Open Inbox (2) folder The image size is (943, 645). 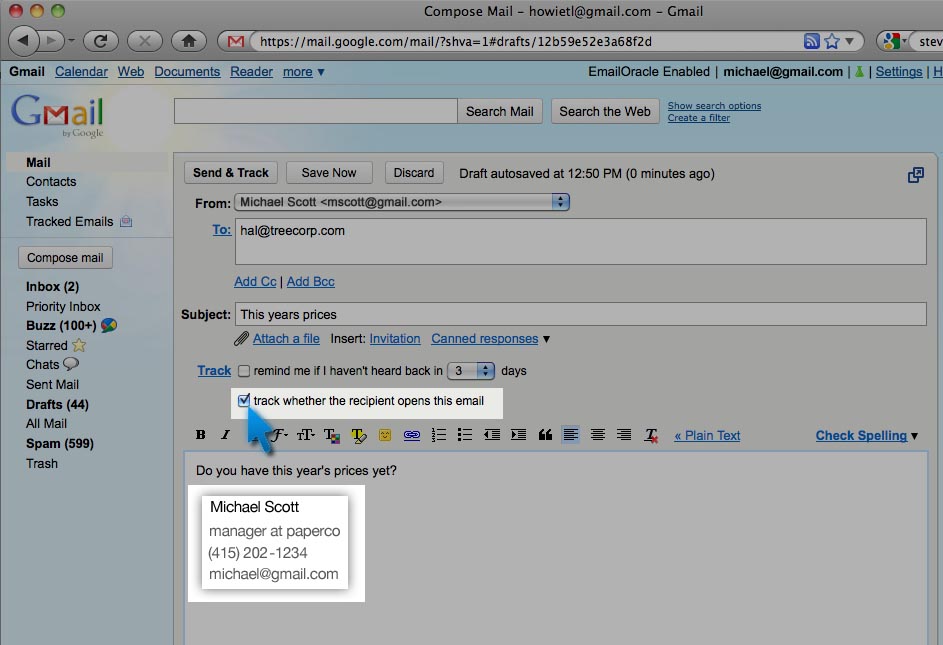[x=52, y=286]
